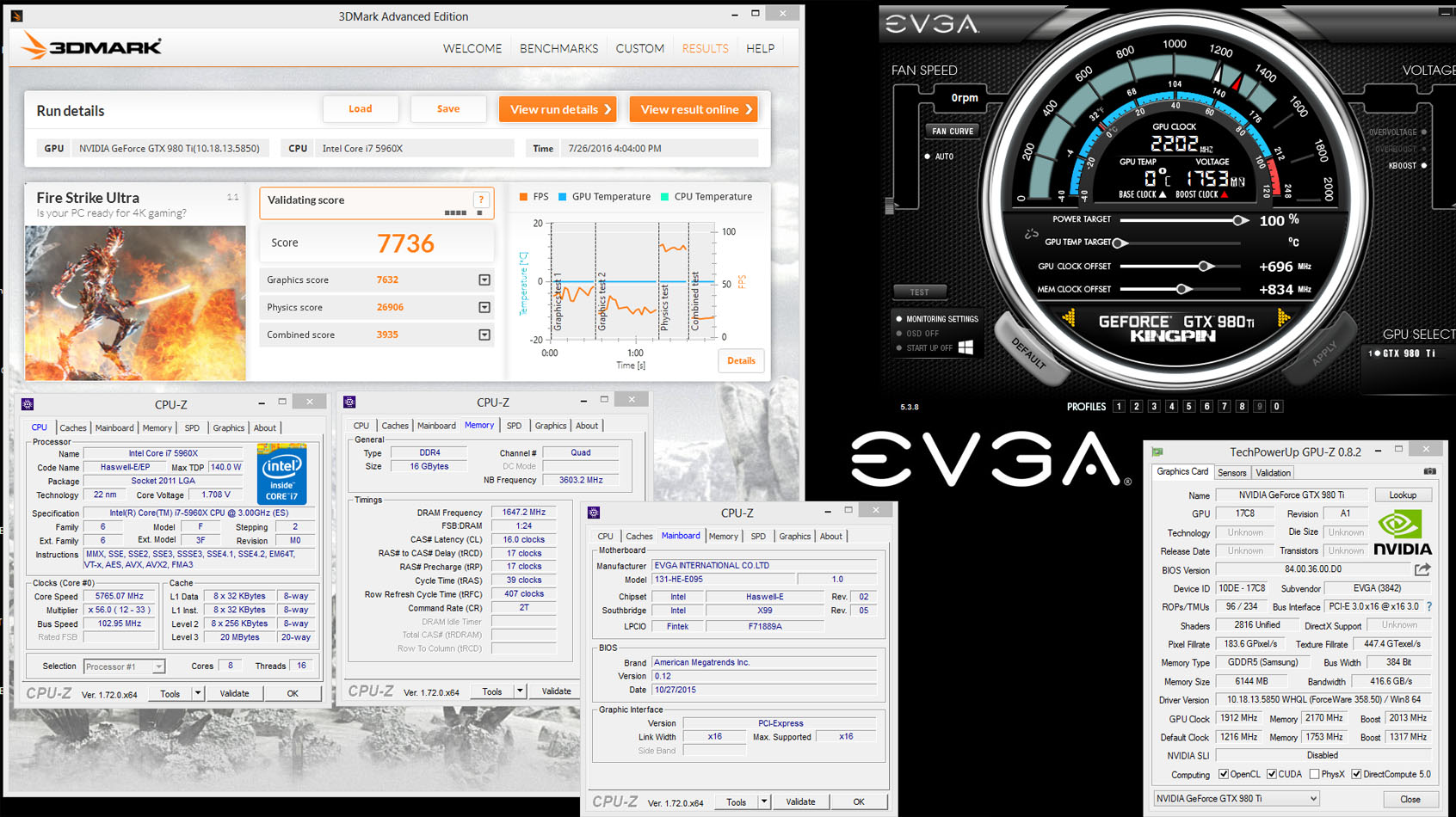The image size is (1456, 817).
Task: Open the Processor #1 selection dropdown
Action: pyautogui.click(x=124, y=666)
